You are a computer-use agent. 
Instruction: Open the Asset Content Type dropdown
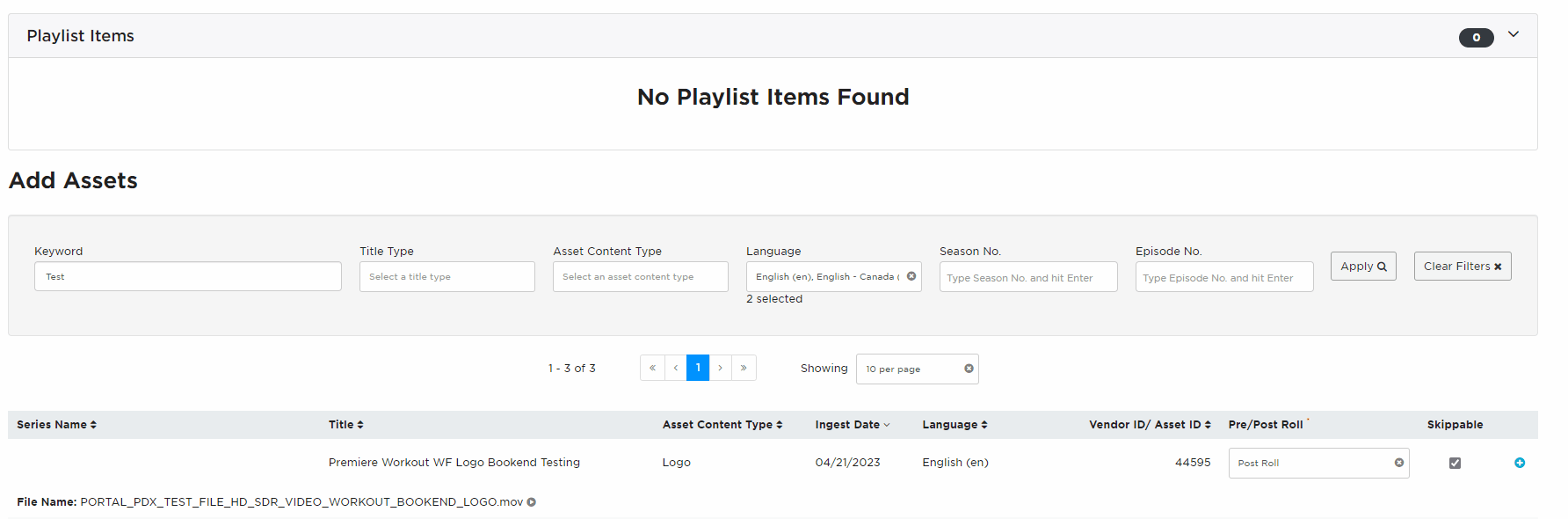pyautogui.click(x=640, y=276)
